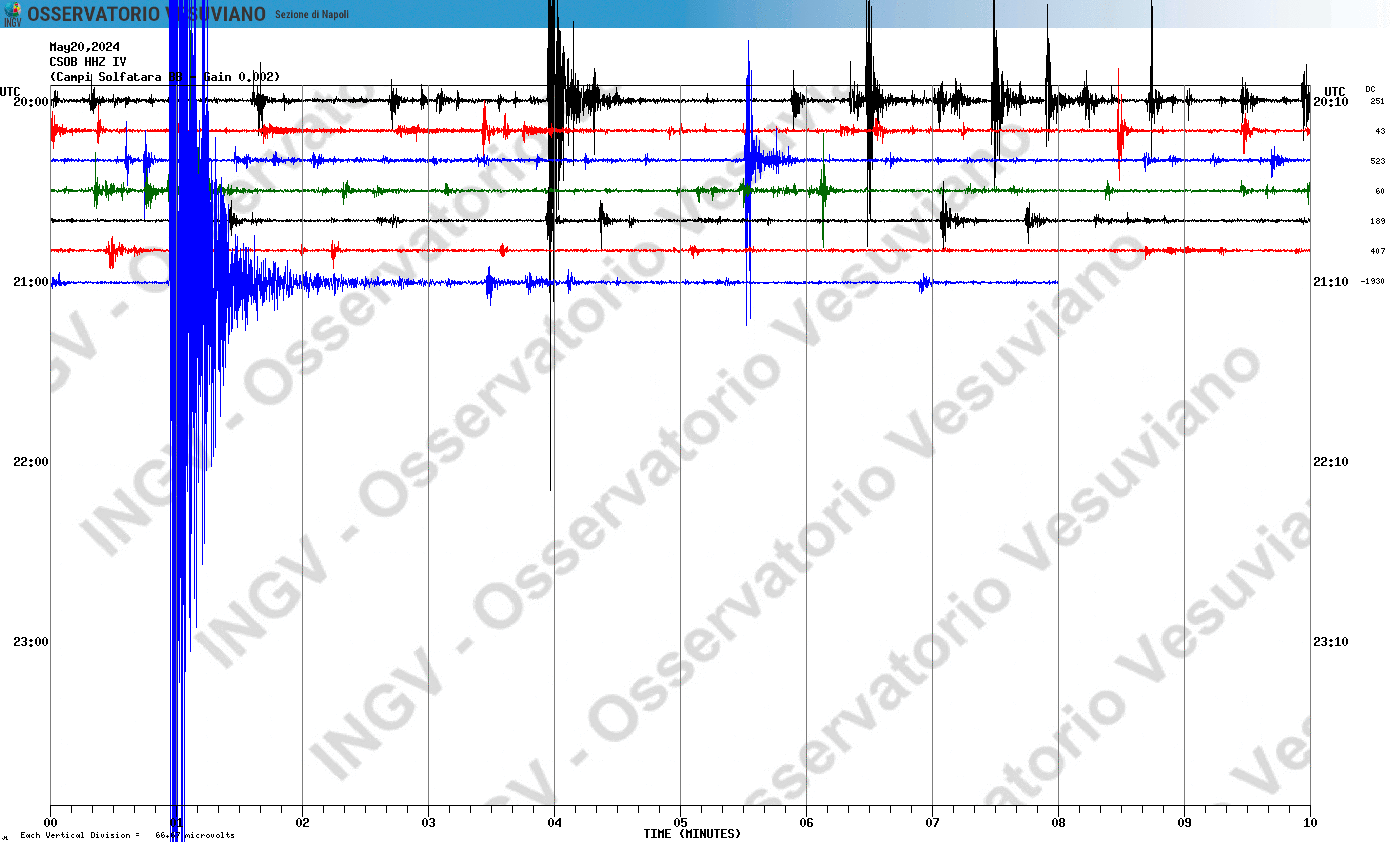Screen dimensions: 1390x849
Task: Click the 09 minute axis label
Action: (x=1184, y=823)
